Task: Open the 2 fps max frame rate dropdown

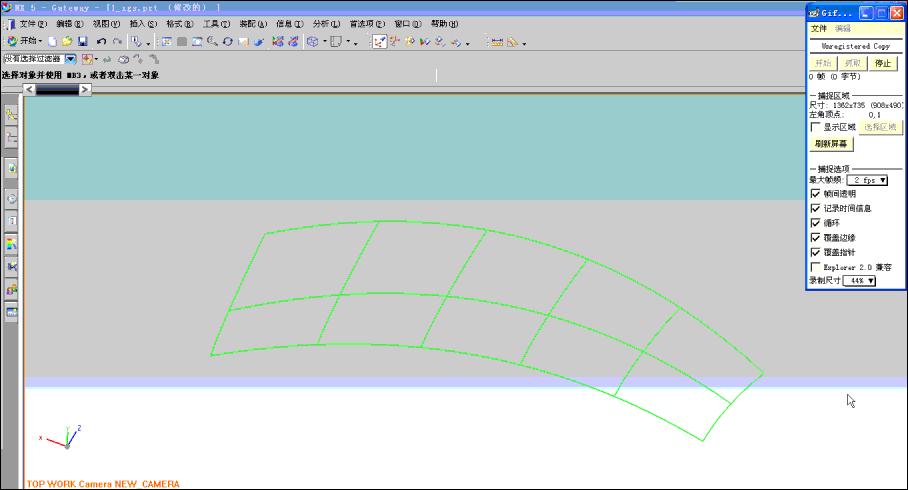Action: click(x=867, y=180)
